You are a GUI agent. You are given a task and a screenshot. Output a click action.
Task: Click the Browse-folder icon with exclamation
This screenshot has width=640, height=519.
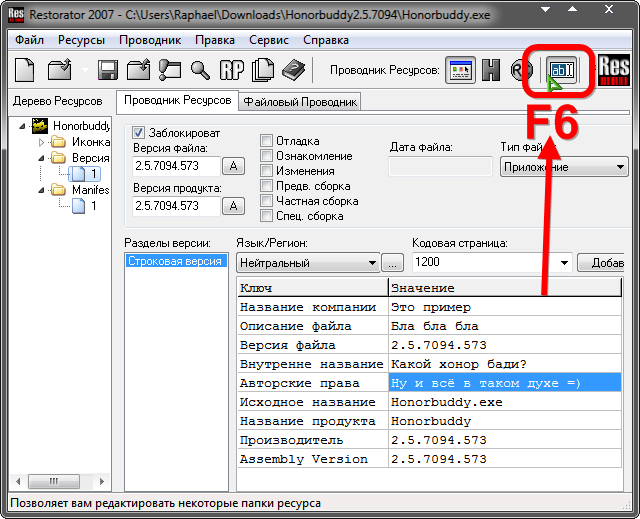pyautogui.click(x=169, y=70)
